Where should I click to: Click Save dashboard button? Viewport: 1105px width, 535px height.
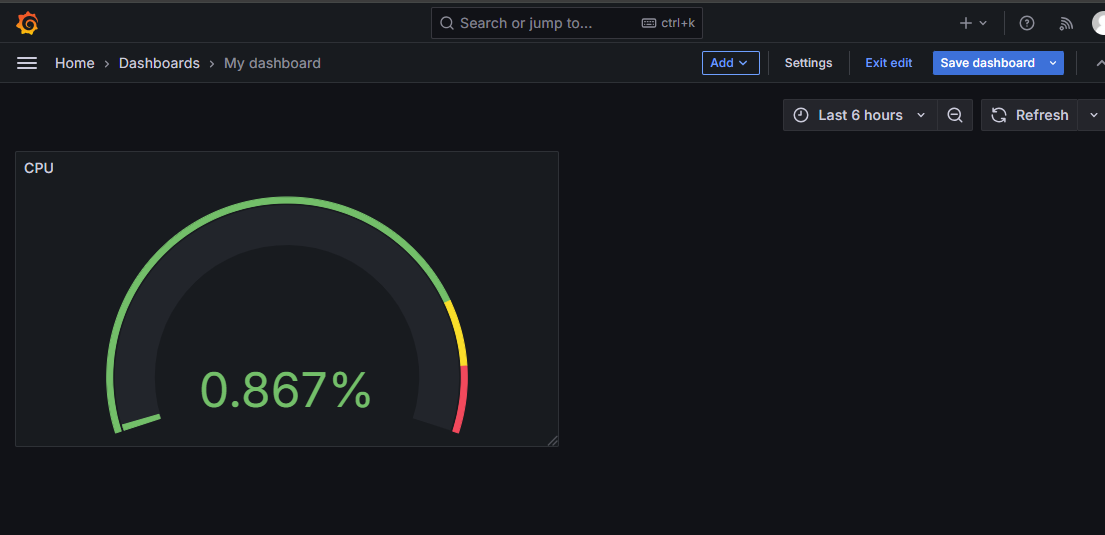point(988,63)
